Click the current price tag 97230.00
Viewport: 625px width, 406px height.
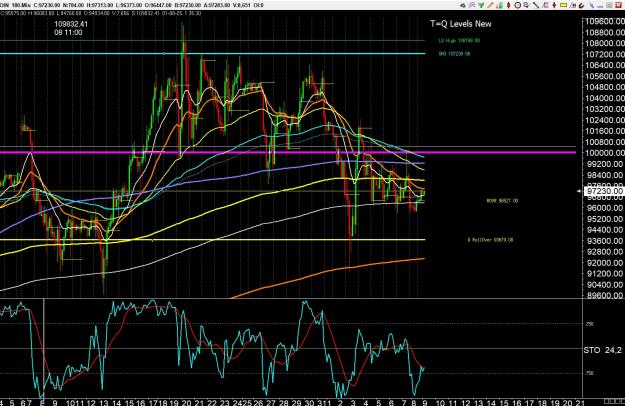tap(604, 192)
